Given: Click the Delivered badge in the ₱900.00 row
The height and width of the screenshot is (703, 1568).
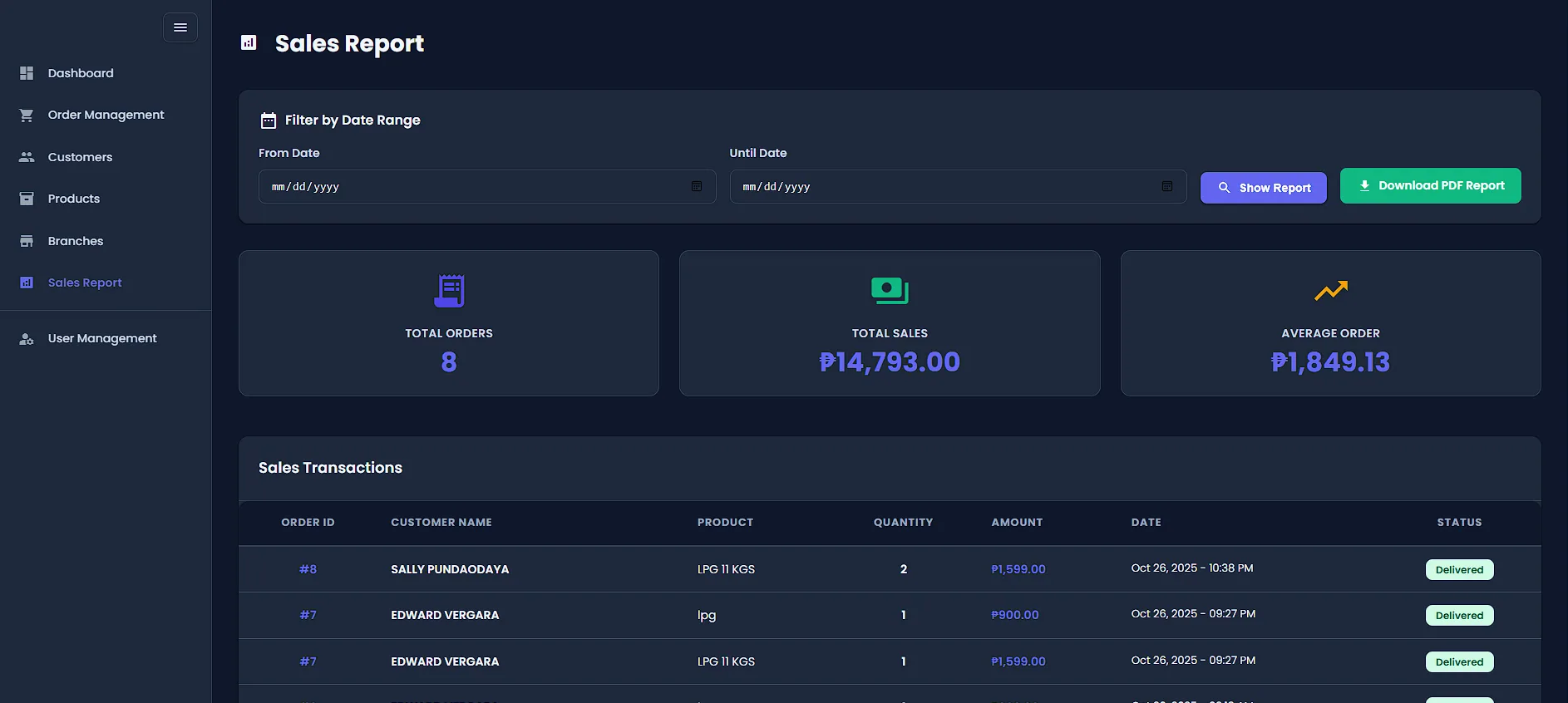Looking at the screenshot, I should tap(1459, 615).
